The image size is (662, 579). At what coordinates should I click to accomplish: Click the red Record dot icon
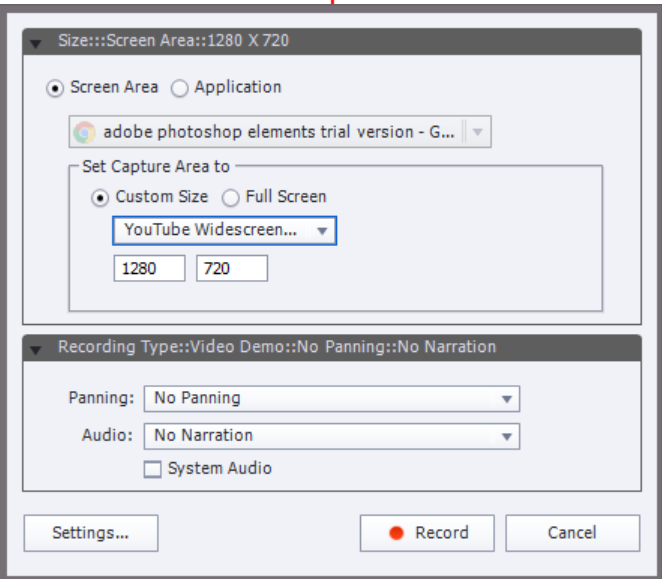(x=396, y=533)
